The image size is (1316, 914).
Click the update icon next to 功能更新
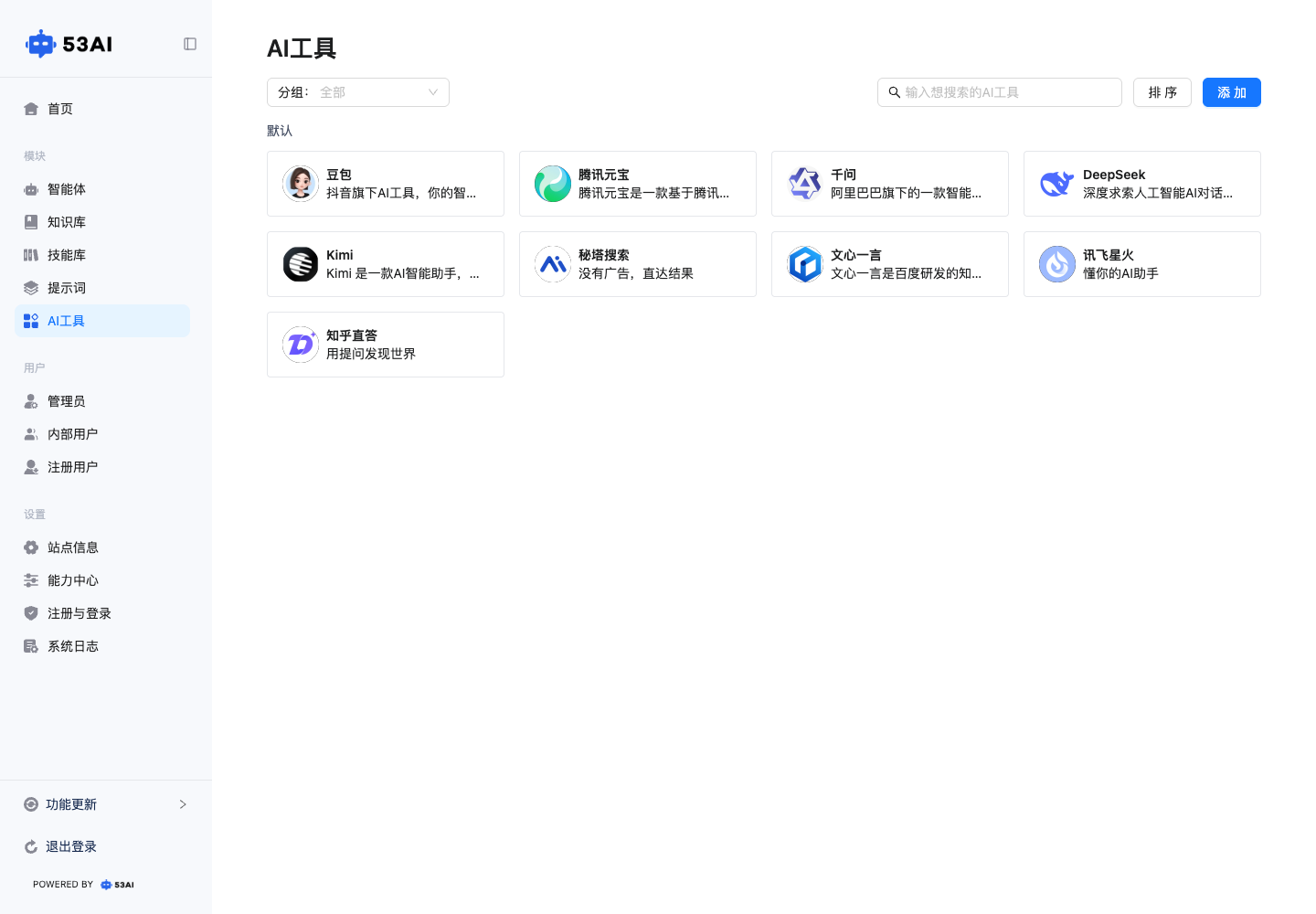31,804
